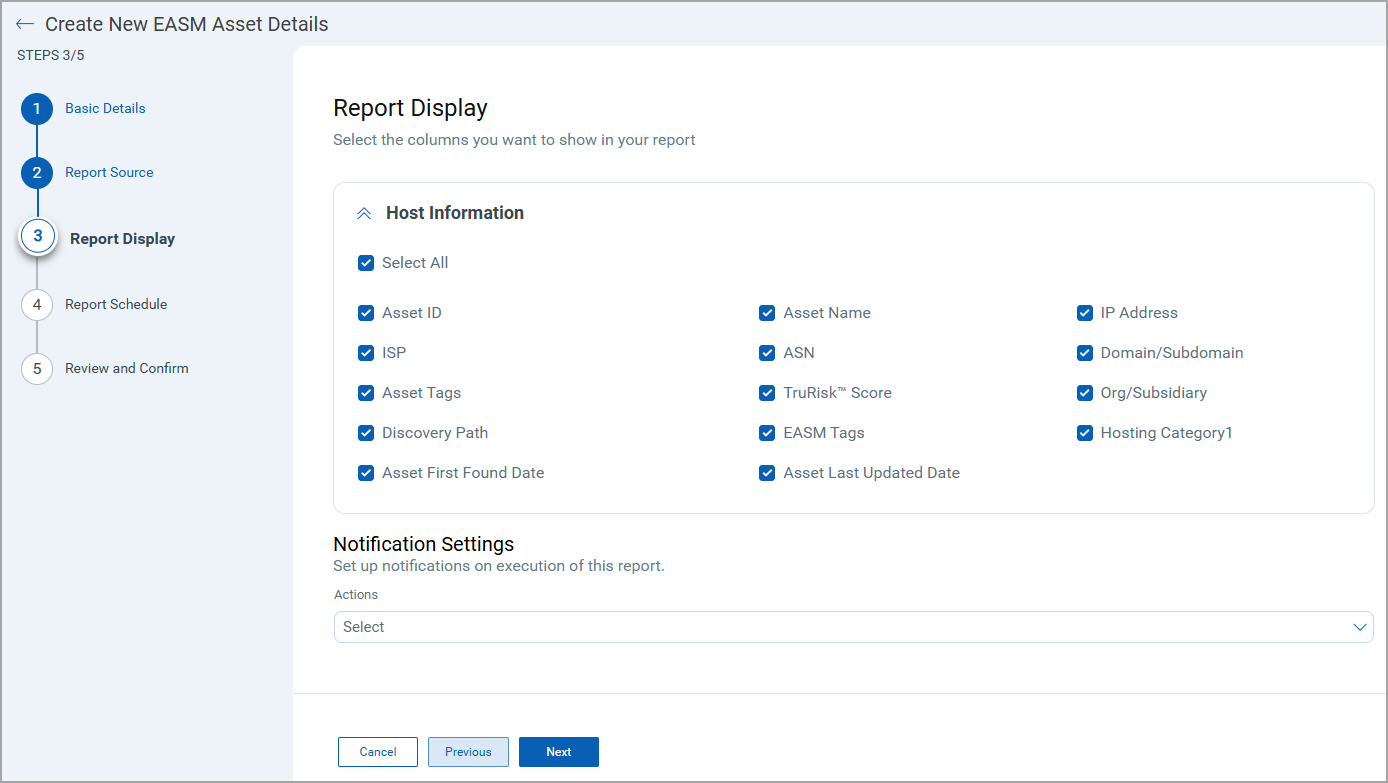Viewport: 1388px width, 783px height.
Task: Uncheck the Asset ID checkbox
Action: tap(366, 313)
